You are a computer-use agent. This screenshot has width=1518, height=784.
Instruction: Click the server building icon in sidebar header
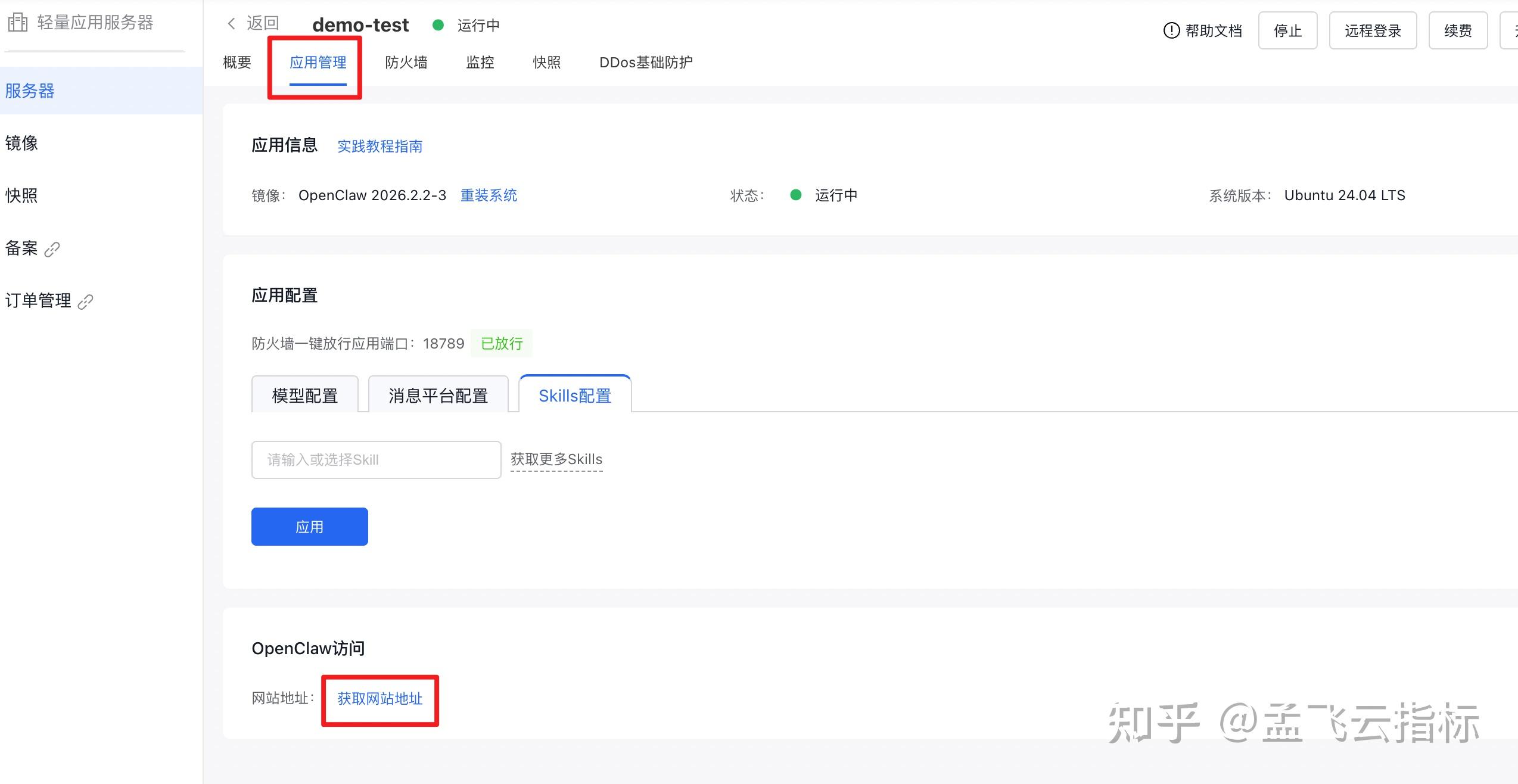click(x=18, y=23)
